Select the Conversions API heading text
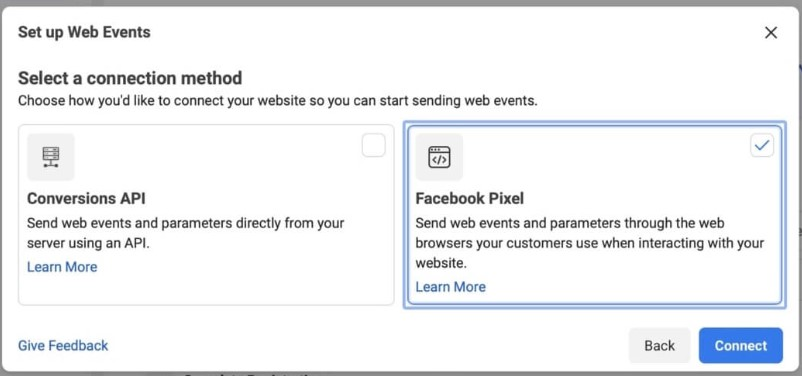 pyautogui.click(x=86, y=198)
